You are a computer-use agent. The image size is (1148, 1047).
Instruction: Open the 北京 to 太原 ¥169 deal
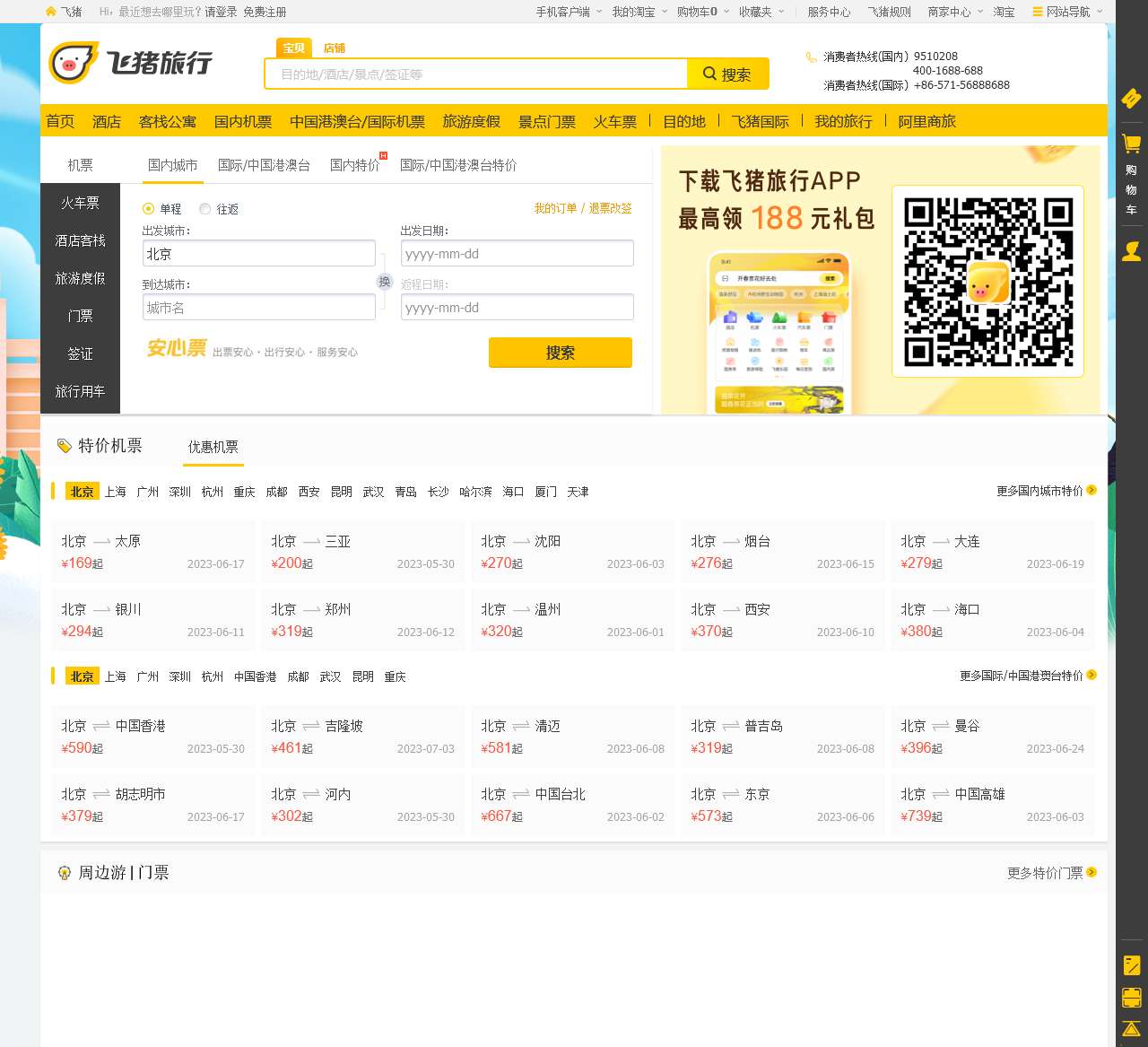point(153,552)
